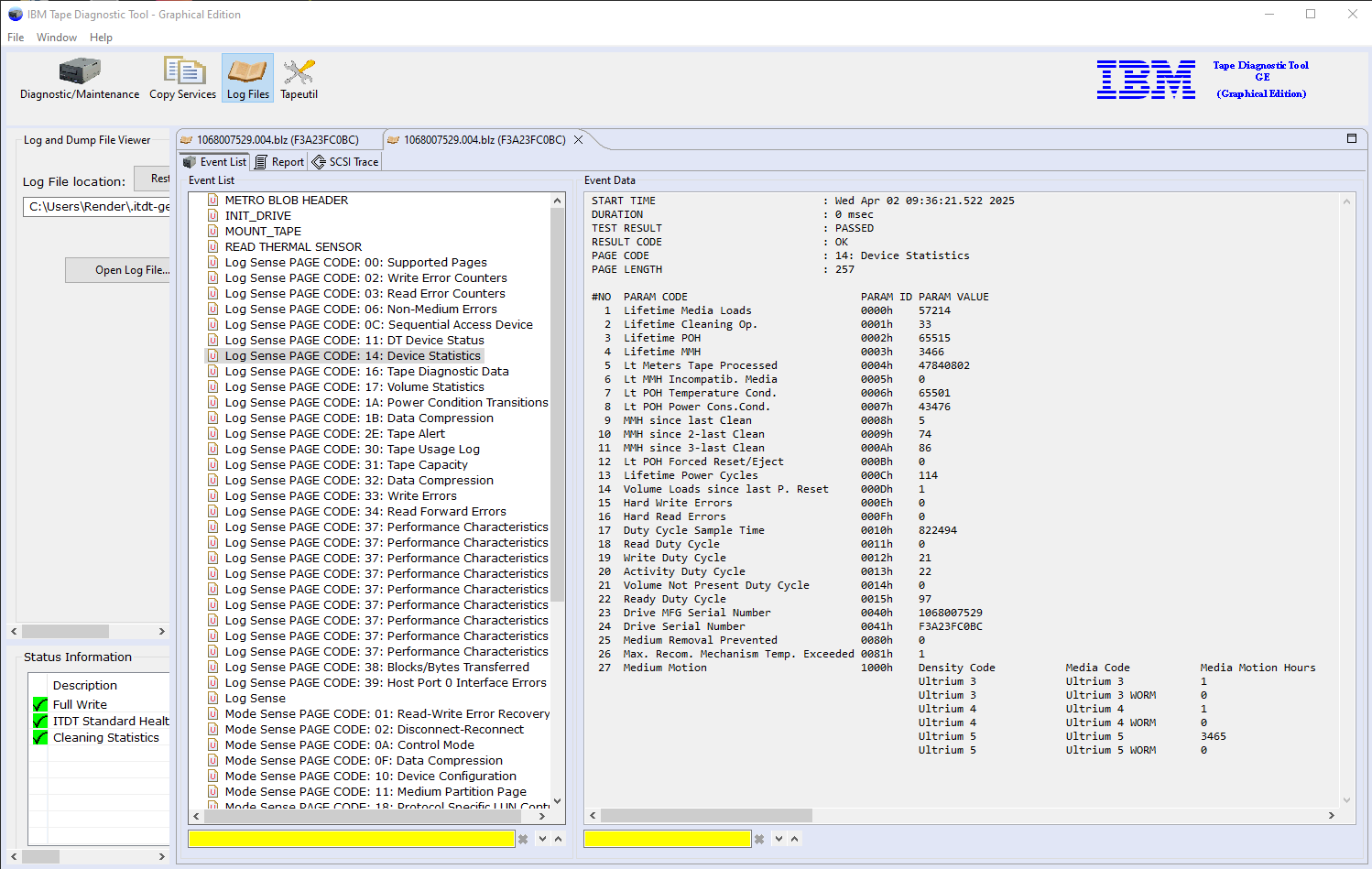Click the Full Write status check icon
Screen dimensions: 1372x869
point(40,704)
